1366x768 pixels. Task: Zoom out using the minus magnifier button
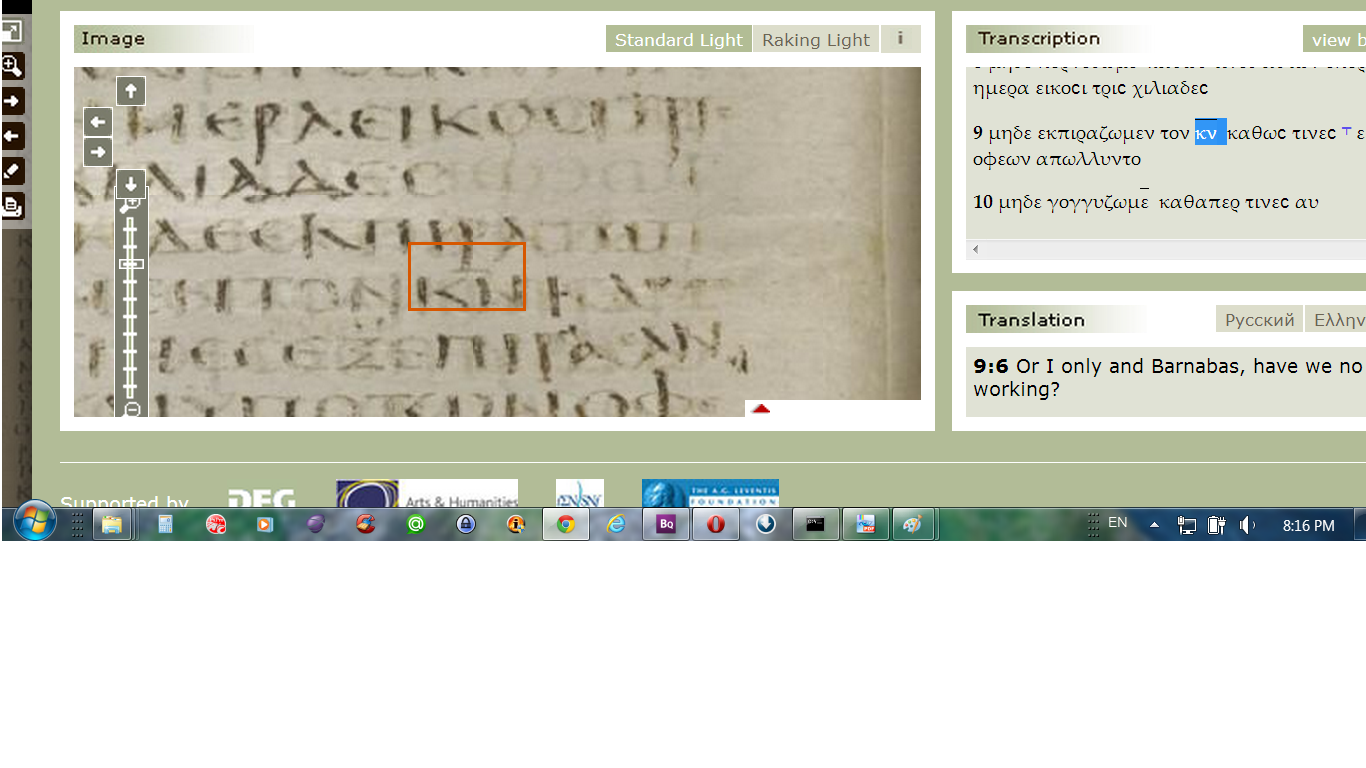click(x=132, y=409)
